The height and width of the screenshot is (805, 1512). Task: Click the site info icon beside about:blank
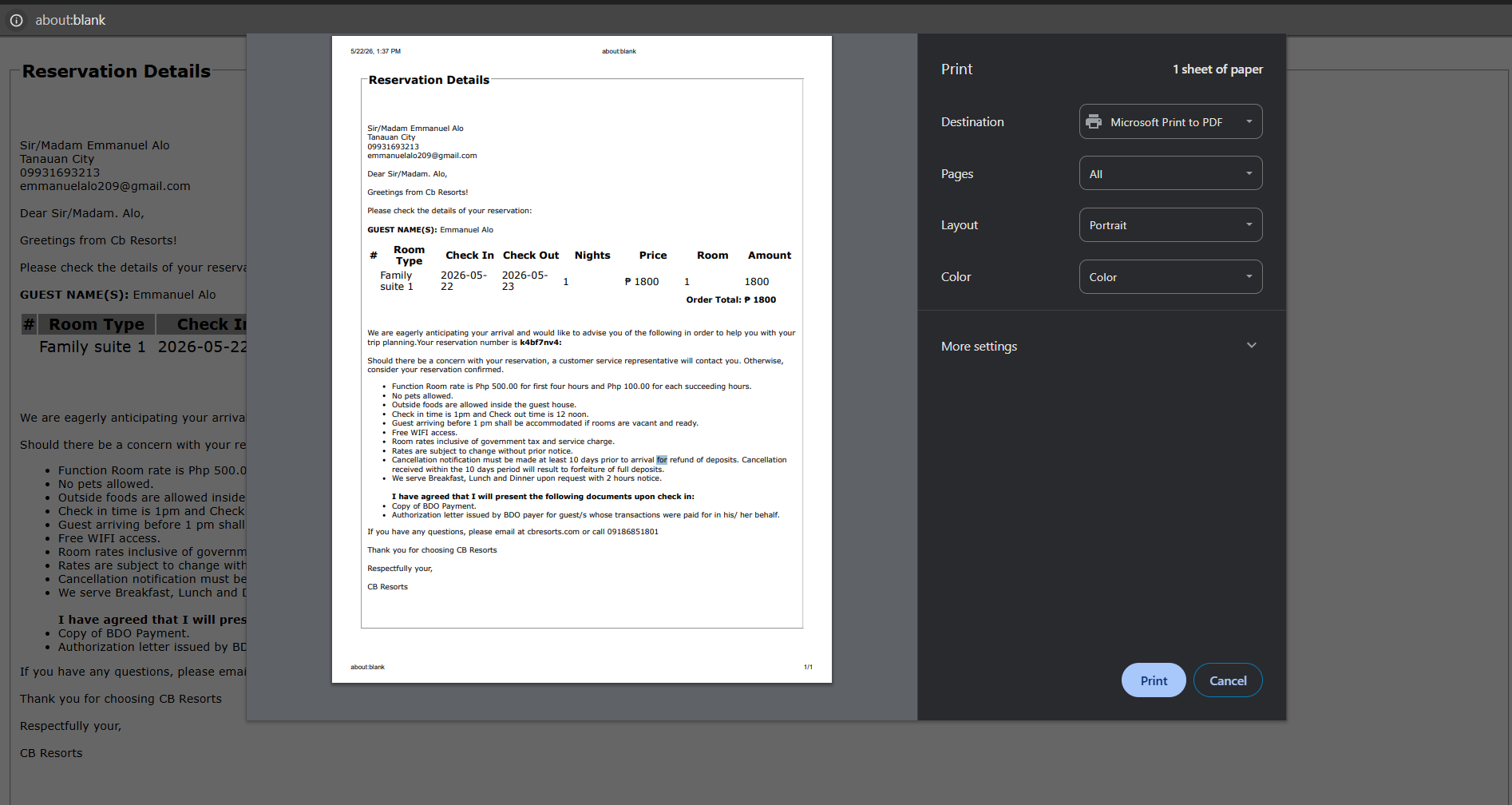click(16, 20)
